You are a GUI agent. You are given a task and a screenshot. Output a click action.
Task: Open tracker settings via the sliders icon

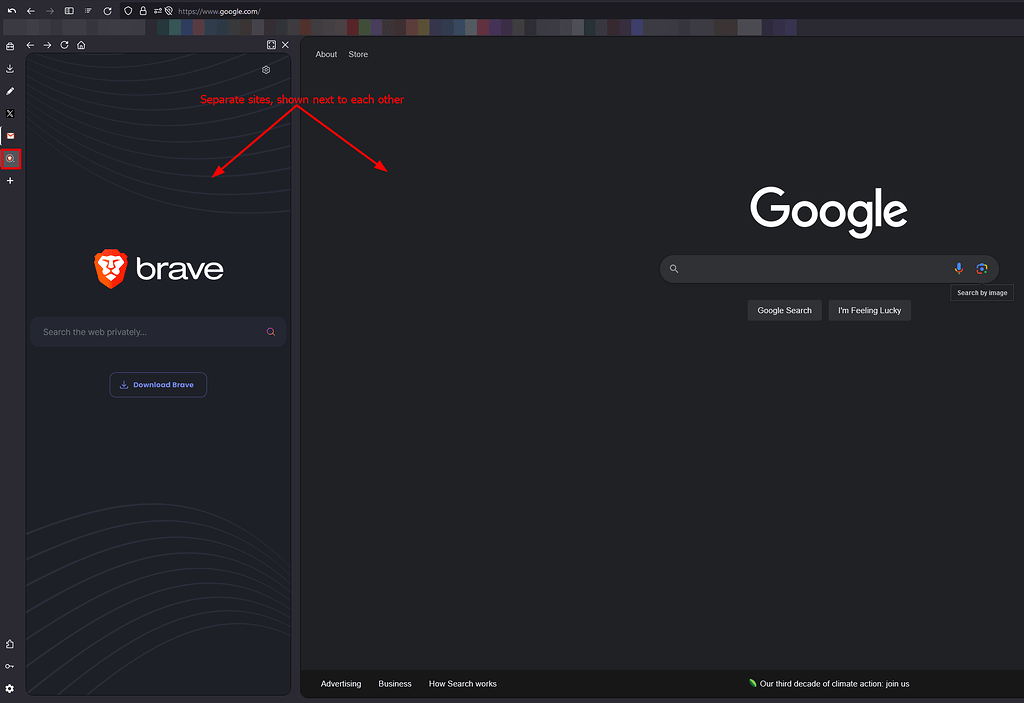click(158, 11)
